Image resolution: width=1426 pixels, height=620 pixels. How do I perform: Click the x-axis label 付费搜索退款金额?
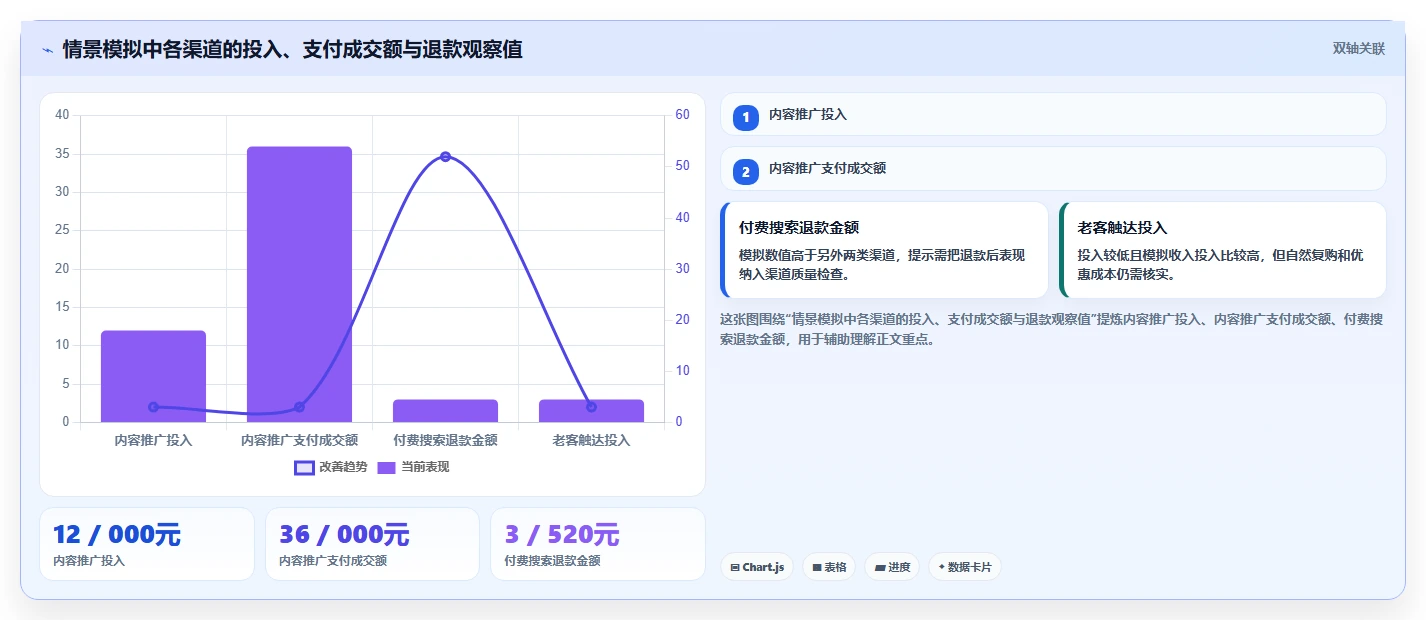[445, 440]
